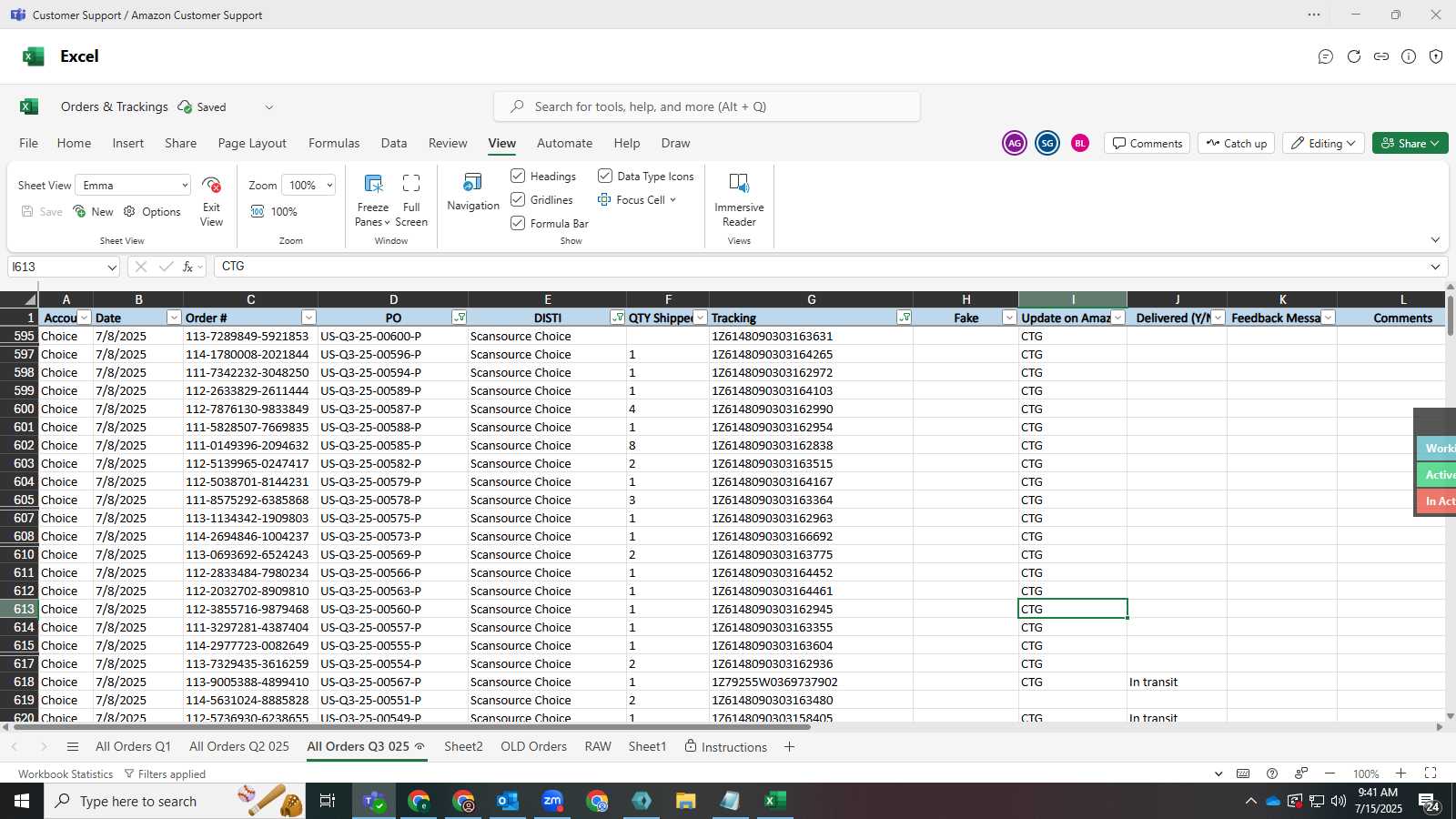Click the Search for tools box
Viewport: 1456px width, 819px height.
(x=707, y=106)
